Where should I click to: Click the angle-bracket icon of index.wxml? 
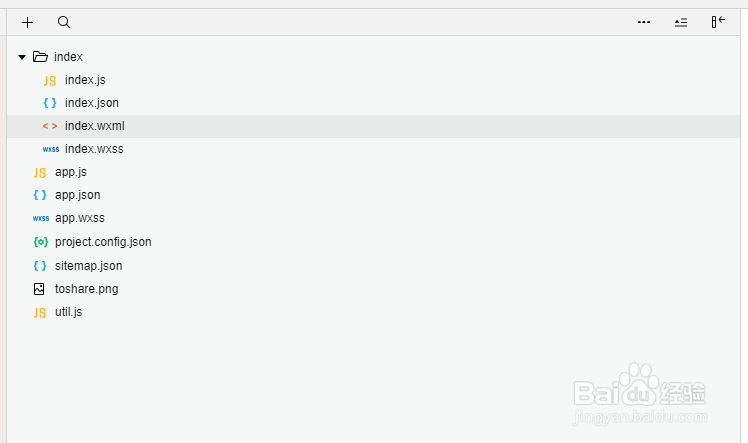coord(50,126)
